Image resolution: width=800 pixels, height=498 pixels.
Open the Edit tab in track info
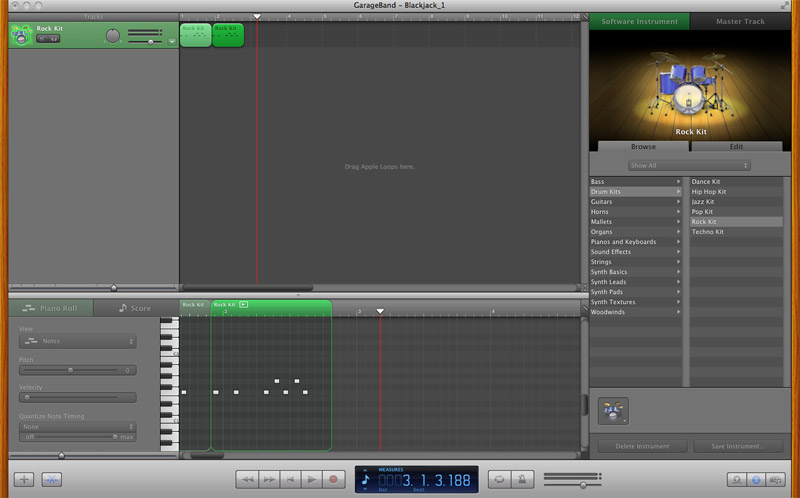tap(736, 146)
